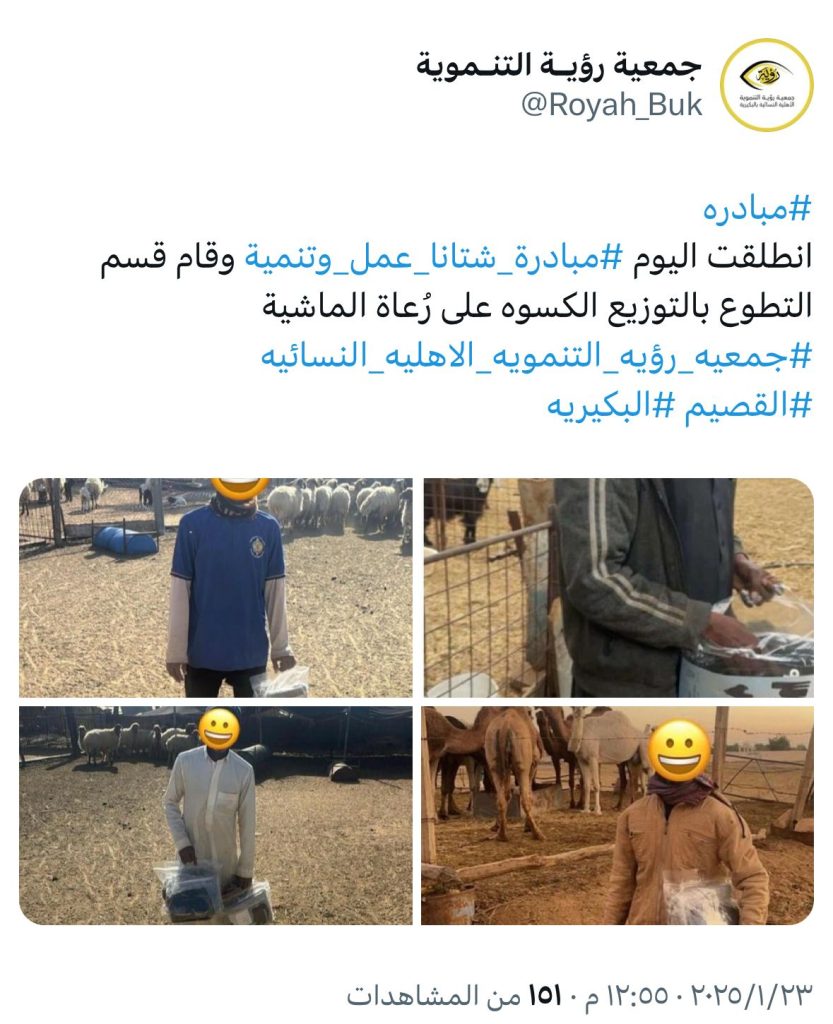Open the @Royah_Buk handle

pos(612,105)
